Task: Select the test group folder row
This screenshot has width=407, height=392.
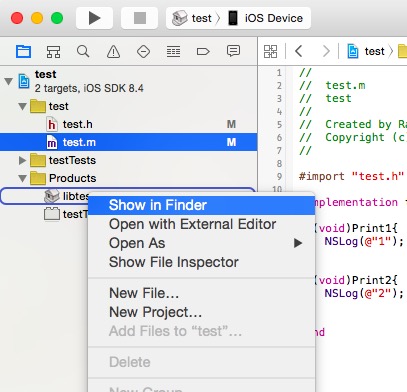Action: click(x=128, y=106)
